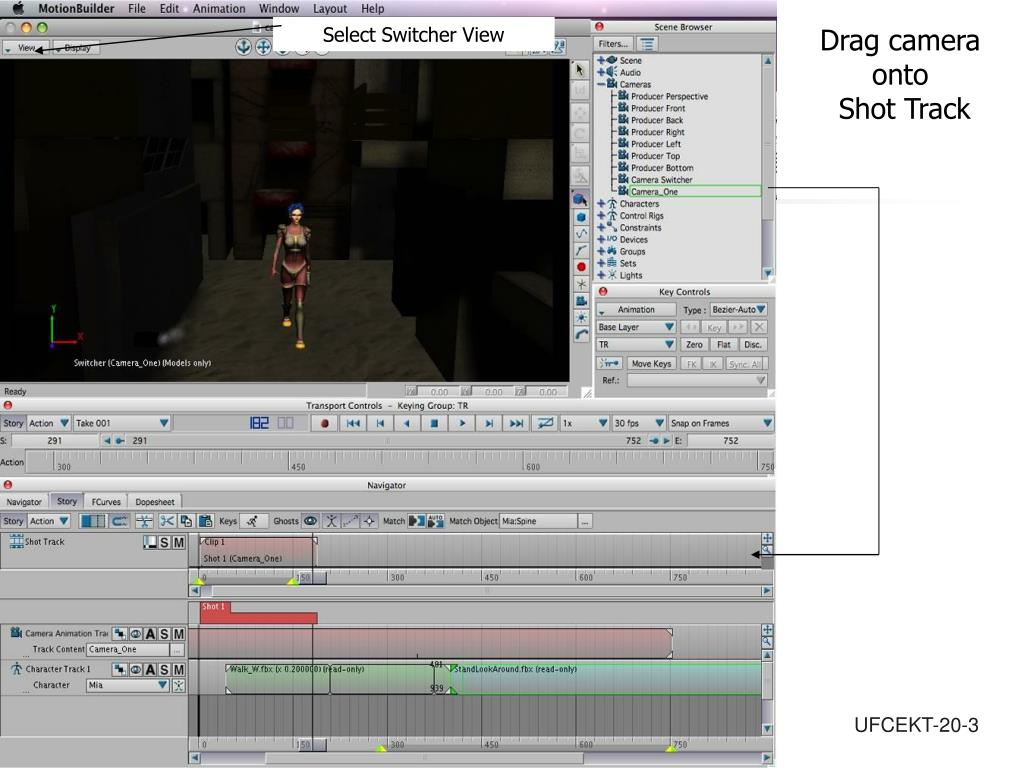Open the Snap on Frames dropdown
The height and width of the screenshot is (768, 1024).
(721, 423)
